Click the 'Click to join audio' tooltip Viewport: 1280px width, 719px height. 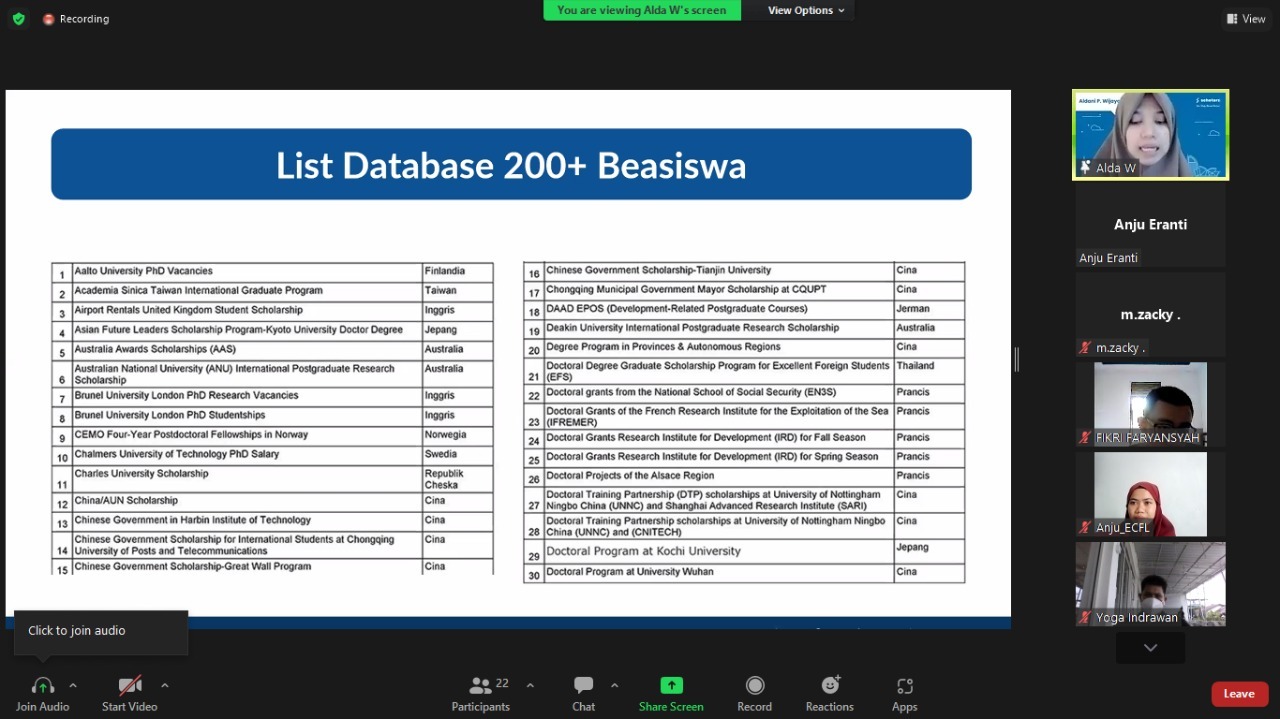coord(101,631)
